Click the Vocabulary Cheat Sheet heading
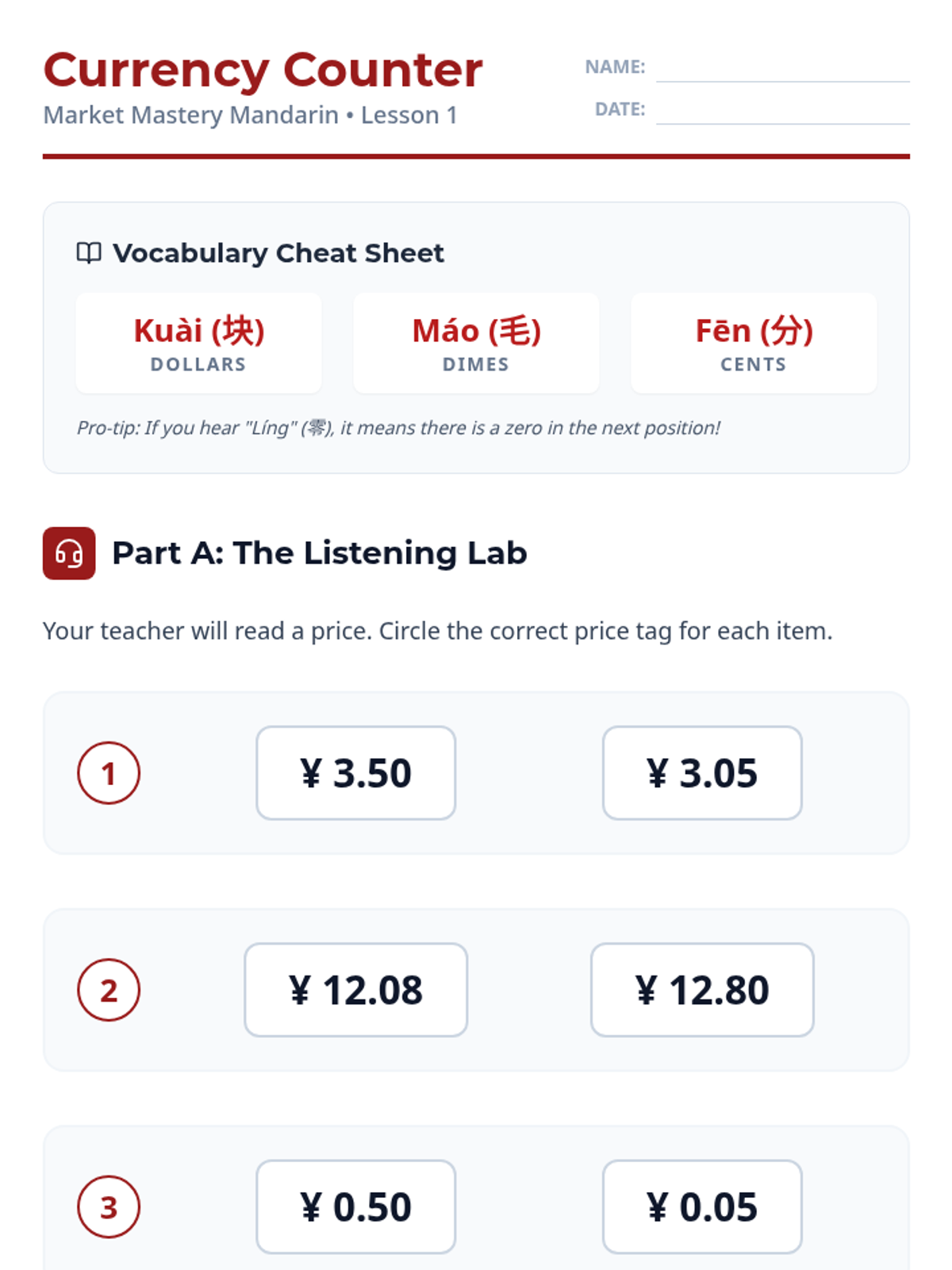 [278, 253]
